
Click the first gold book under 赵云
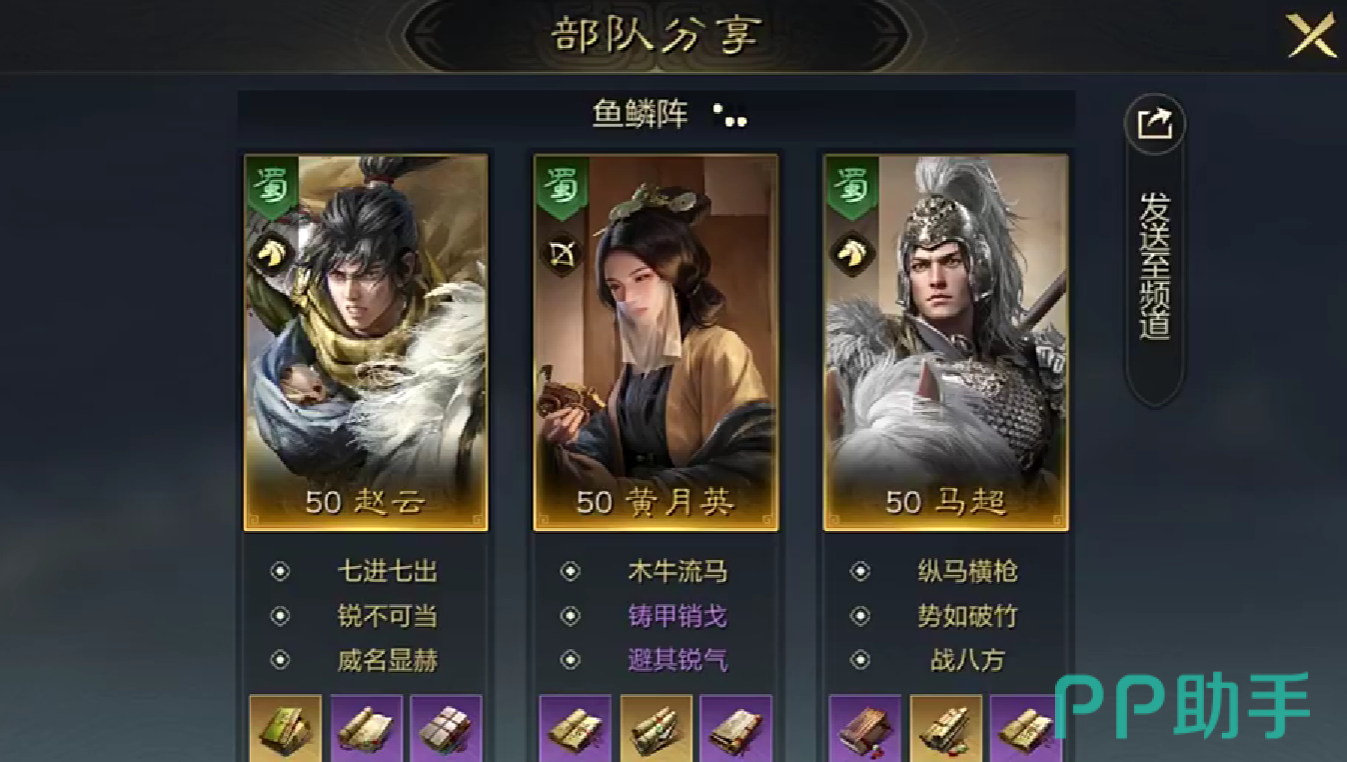(x=285, y=729)
